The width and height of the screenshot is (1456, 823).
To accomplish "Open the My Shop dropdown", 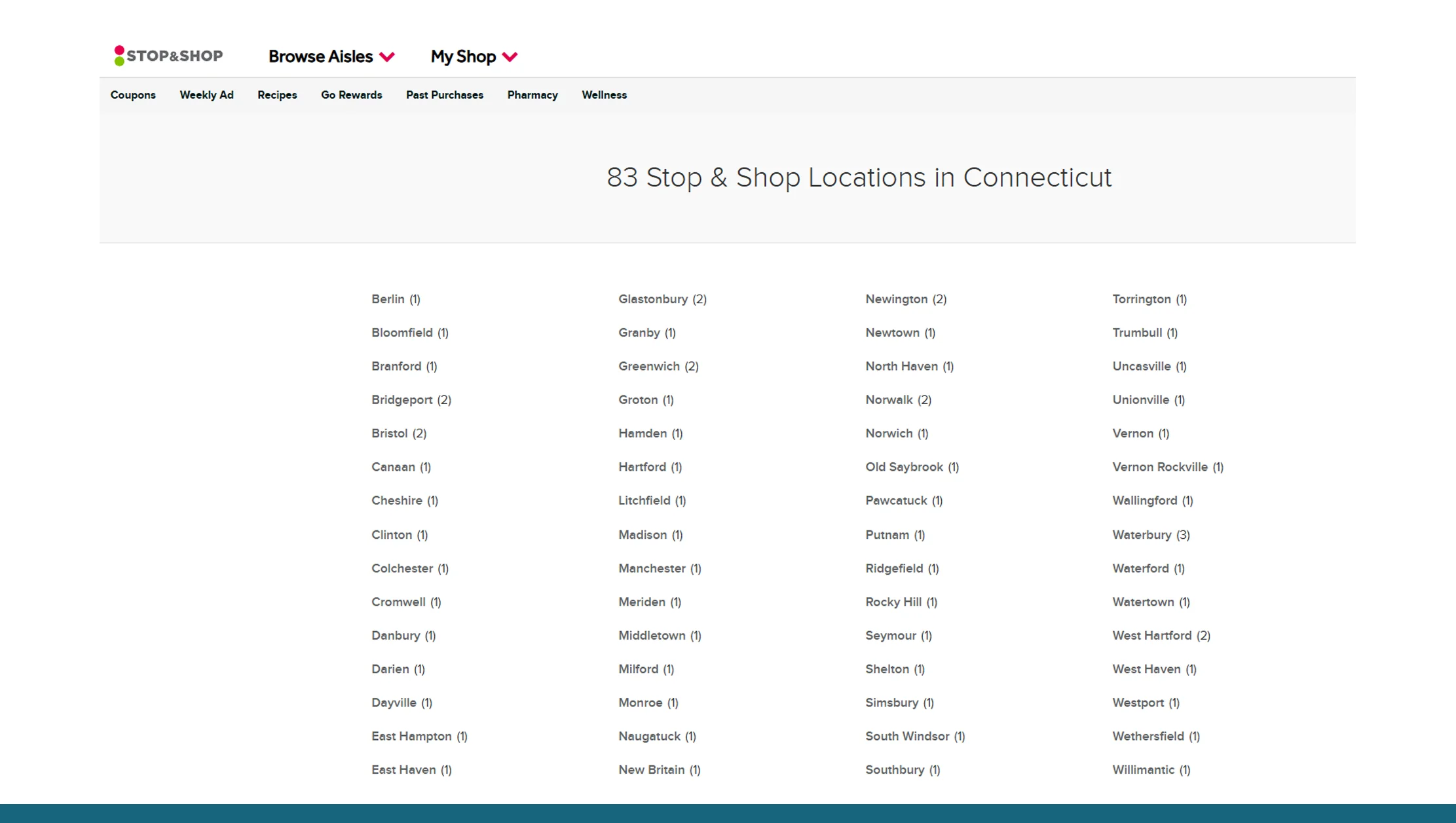I will click(x=463, y=56).
